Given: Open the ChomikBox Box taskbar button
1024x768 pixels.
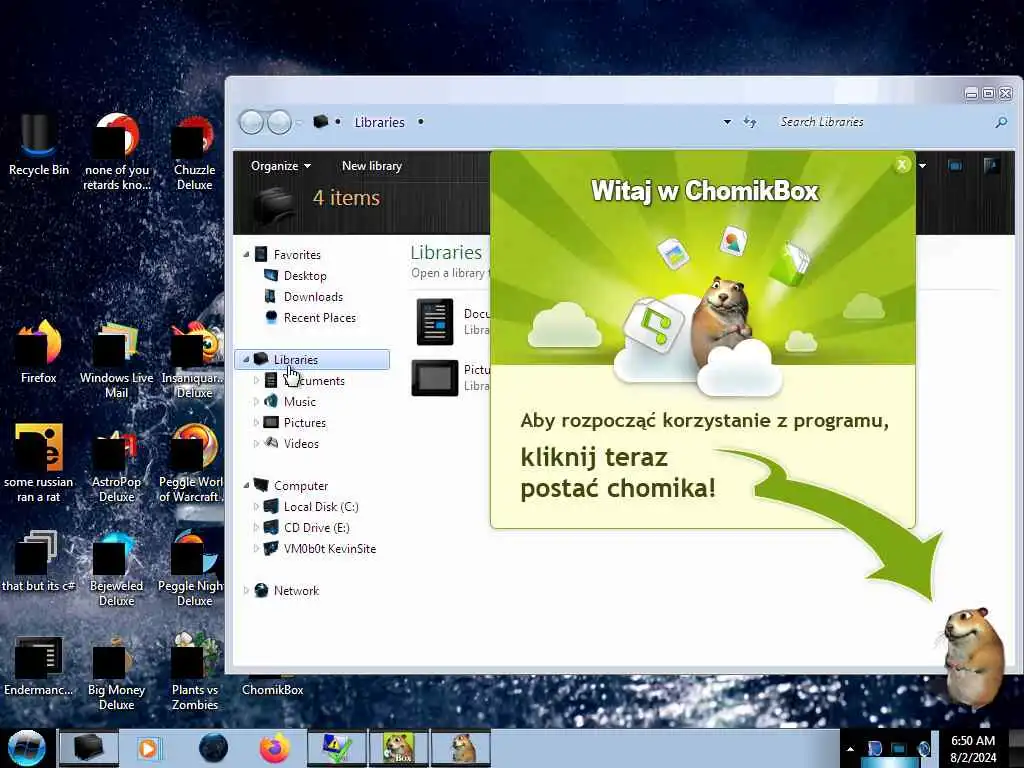Looking at the screenshot, I should (398, 748).
